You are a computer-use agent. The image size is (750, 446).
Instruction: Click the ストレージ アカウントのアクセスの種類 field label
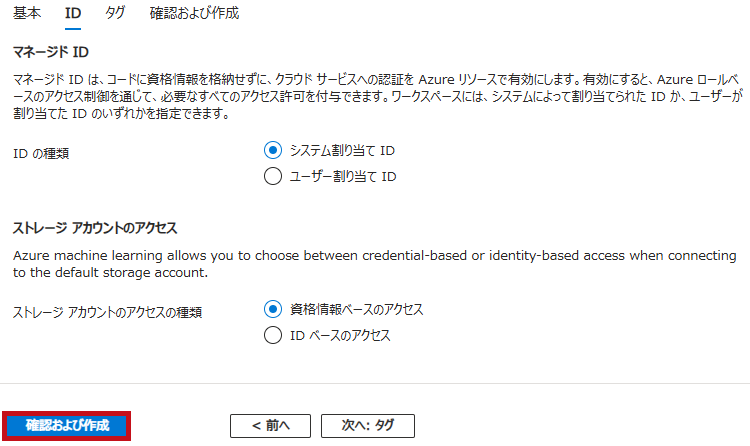click(108, 312)
